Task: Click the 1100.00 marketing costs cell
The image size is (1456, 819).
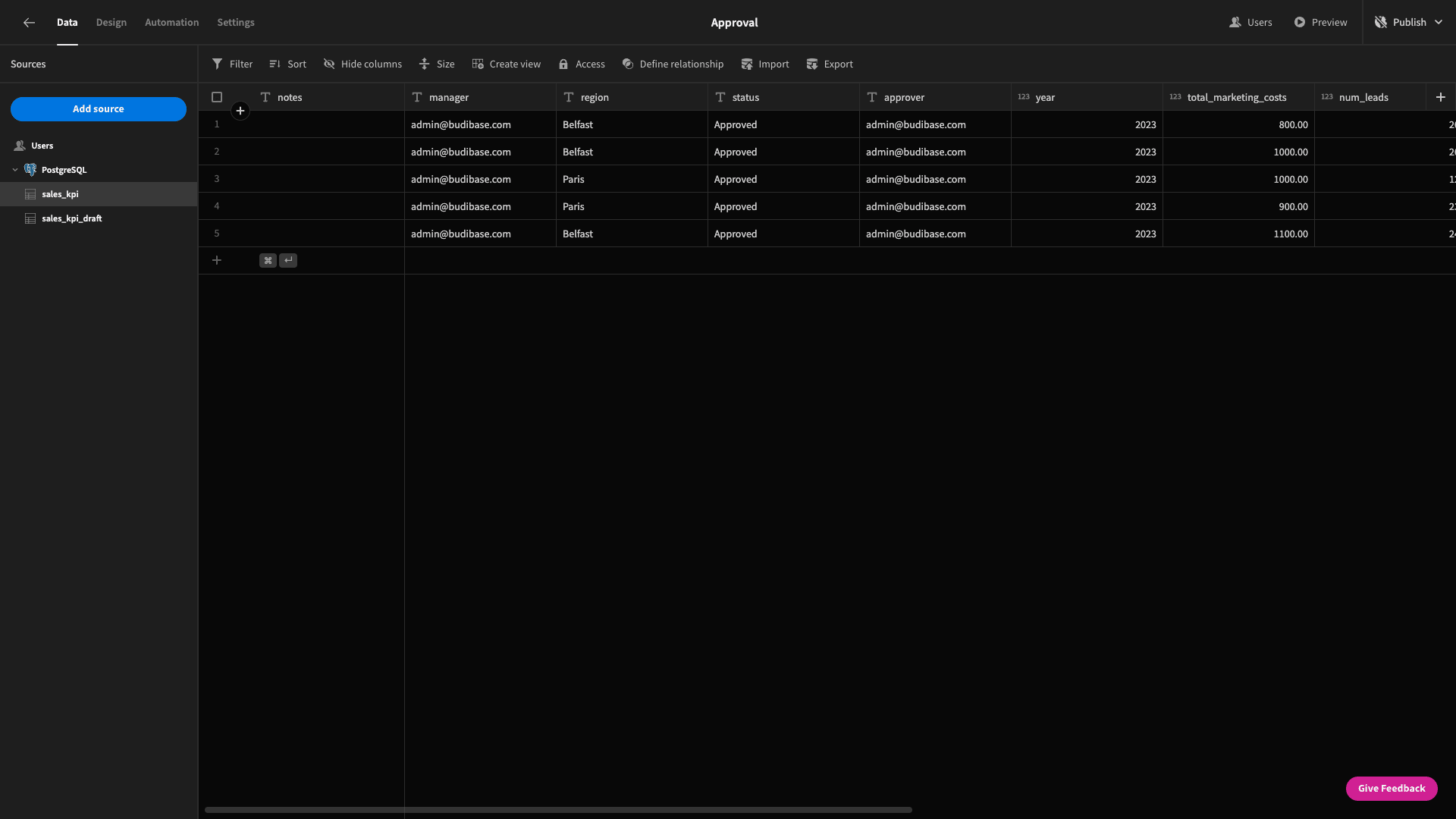Action: click(1238, 234)
